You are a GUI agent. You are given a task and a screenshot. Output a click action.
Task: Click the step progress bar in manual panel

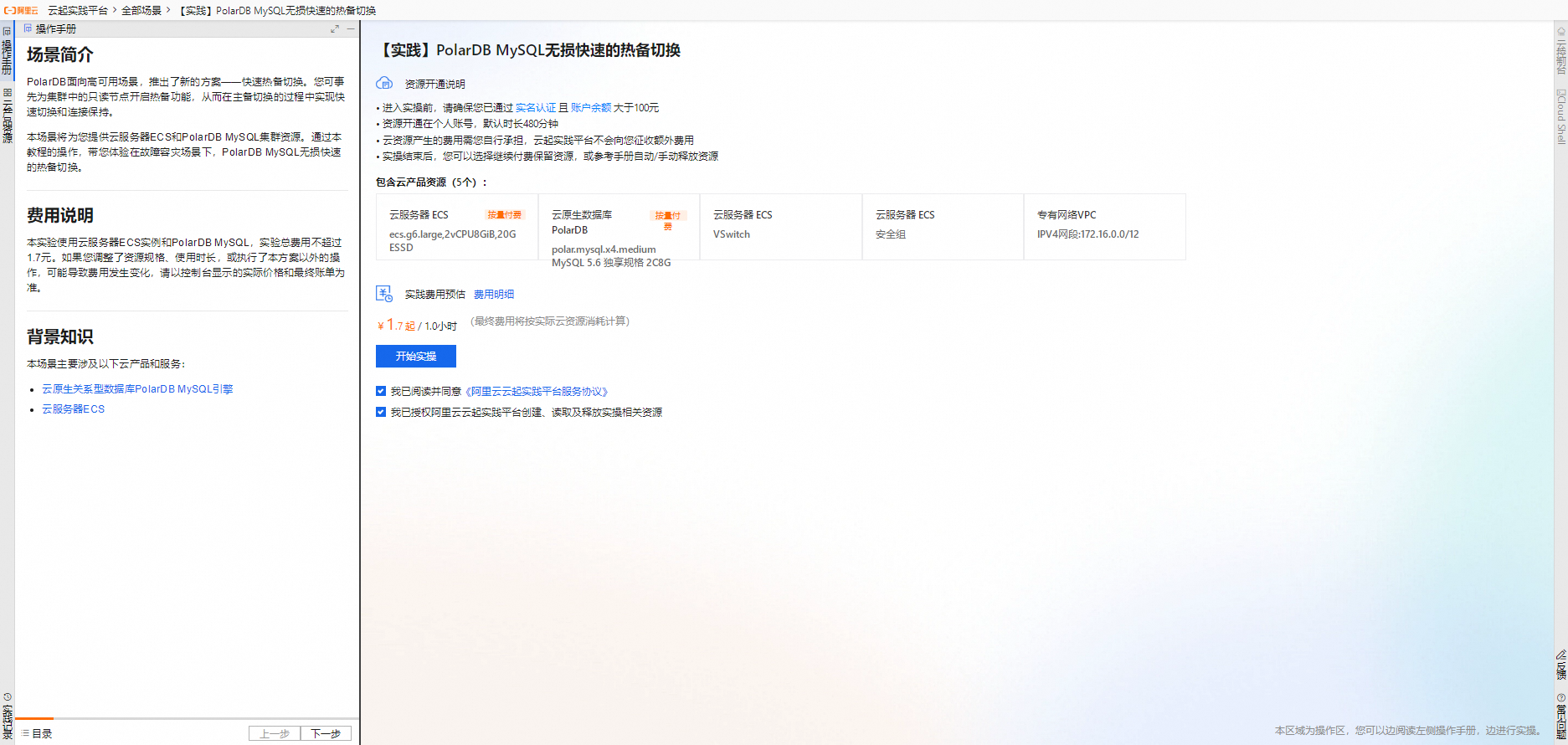point(188,718)
